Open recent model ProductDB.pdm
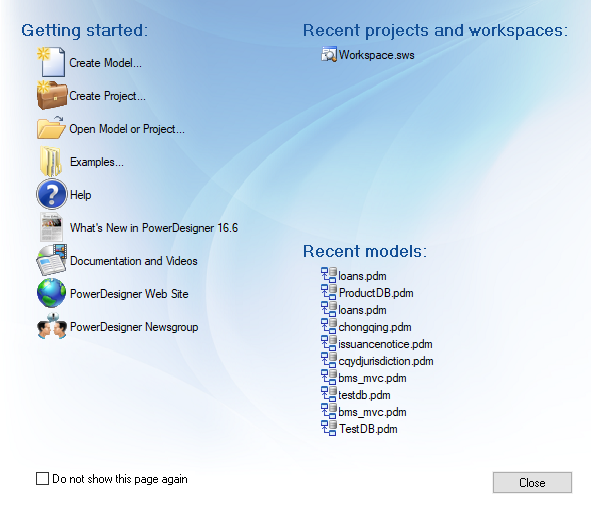Screen dimensions: 591x509 pos(376,293)
